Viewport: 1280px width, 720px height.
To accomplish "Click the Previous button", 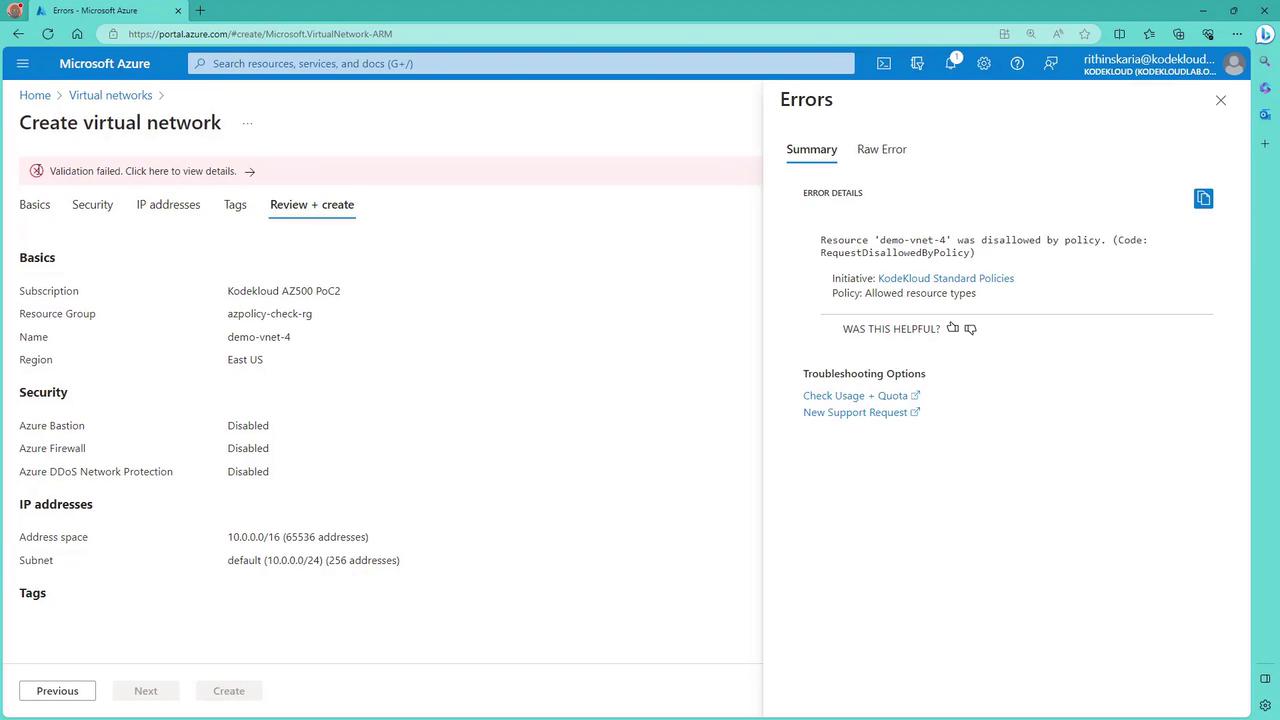I will 57,691.
